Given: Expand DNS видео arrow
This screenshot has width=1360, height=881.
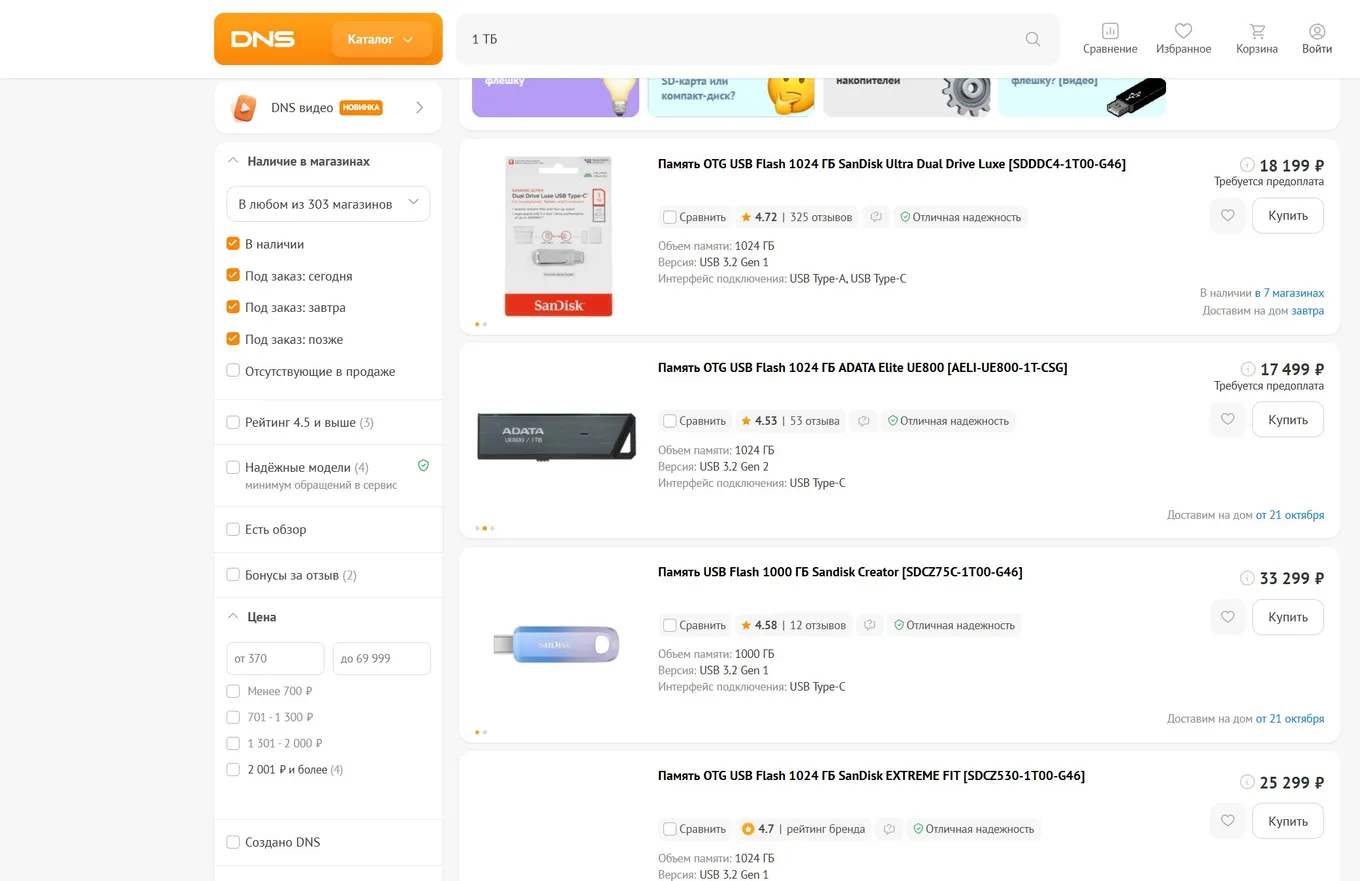Looking at the screenshot, I should pyautogui.click(x=420, y=108).
